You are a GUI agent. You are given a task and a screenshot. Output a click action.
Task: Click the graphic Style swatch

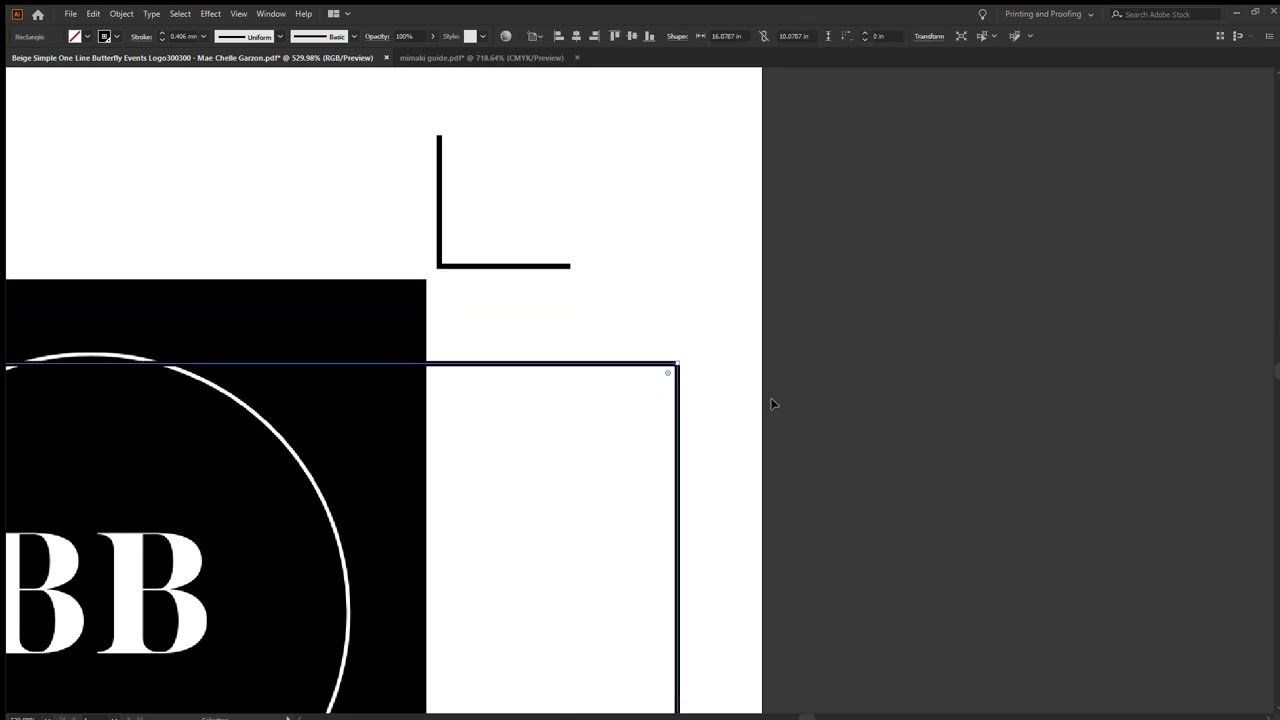point(470,36)
